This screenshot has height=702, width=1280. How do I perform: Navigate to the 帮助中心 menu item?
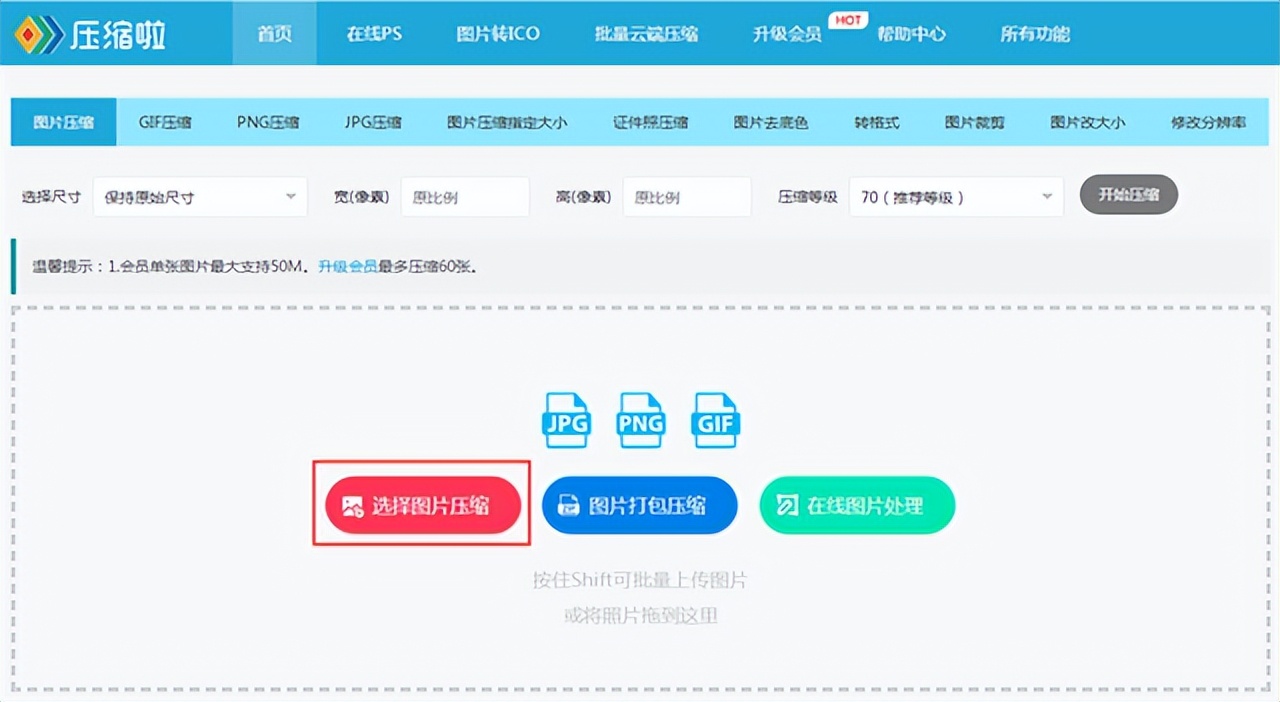911,33
